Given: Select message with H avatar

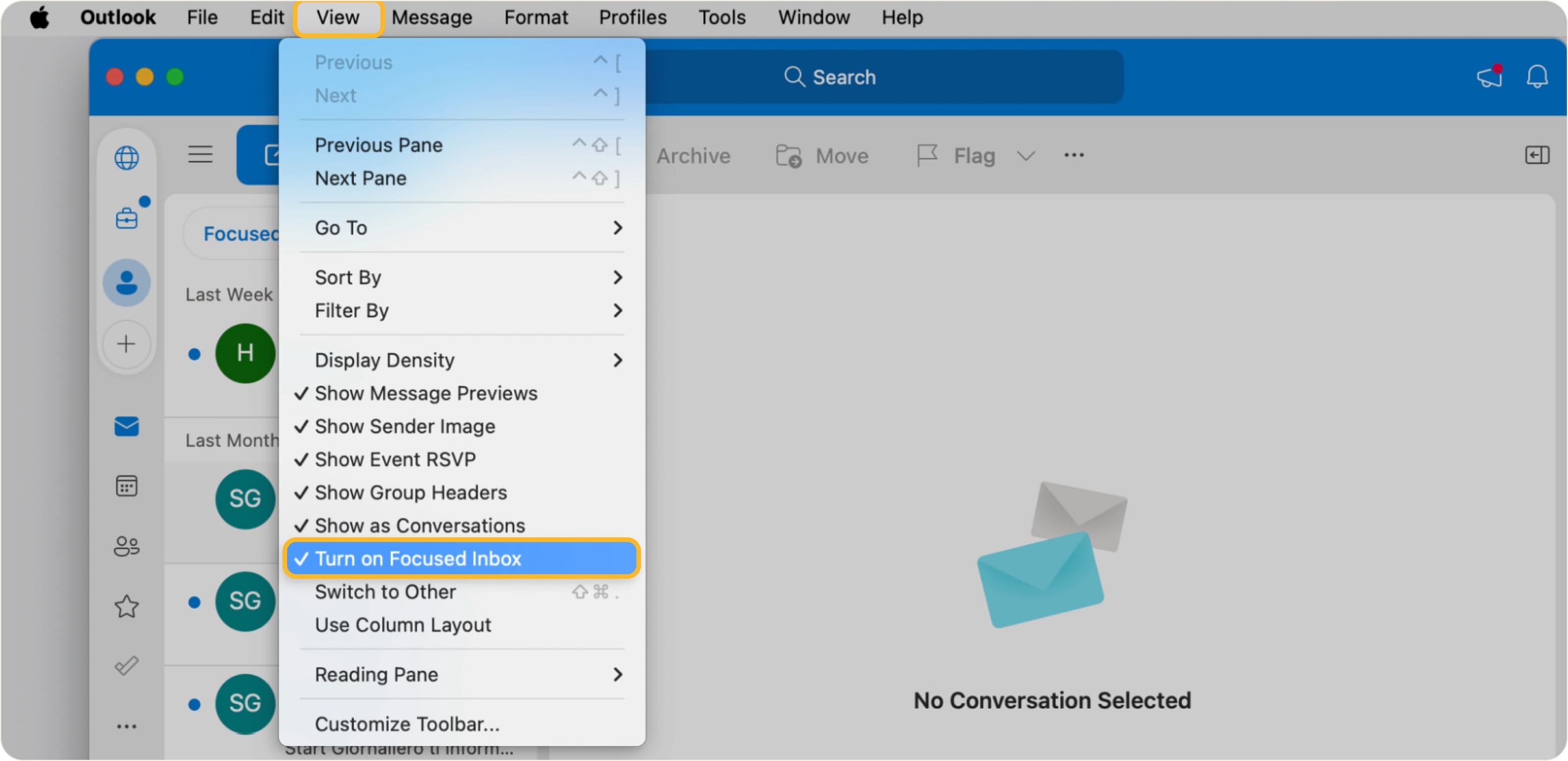Looking at the screenshot, I should 244,353.
